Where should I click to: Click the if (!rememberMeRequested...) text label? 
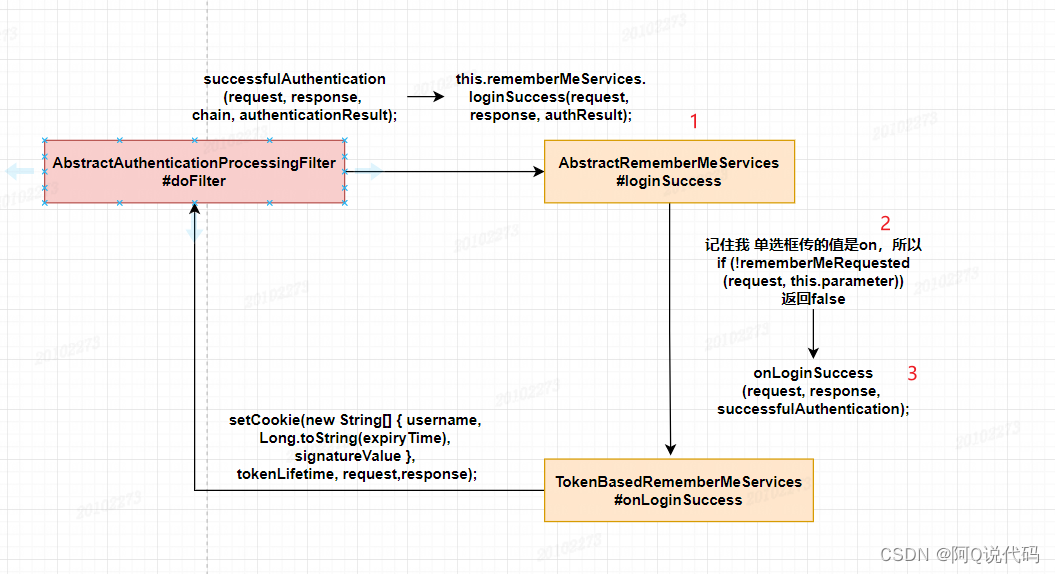pyautogui.click(x=813, y=272)
